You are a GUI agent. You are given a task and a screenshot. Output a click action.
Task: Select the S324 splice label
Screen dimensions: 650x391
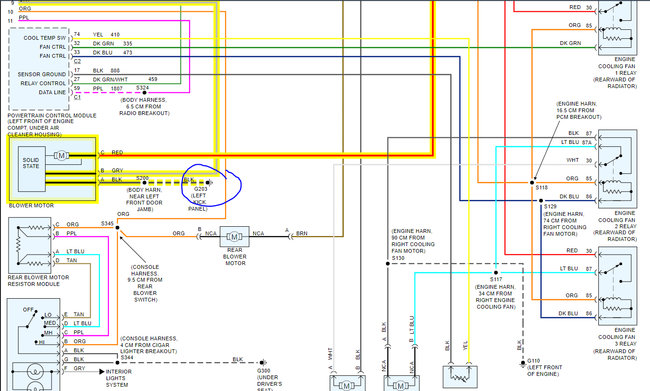click(x=142, y=88)
